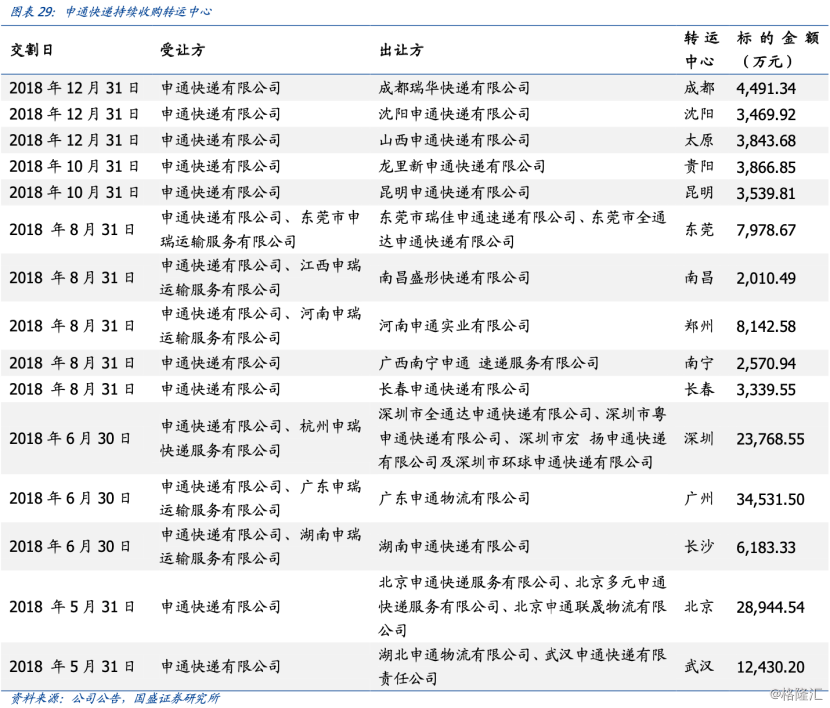Select the cell 长春申通快递有限公司
This screenshot has height=708, width=830.
(x=454, y=389)
